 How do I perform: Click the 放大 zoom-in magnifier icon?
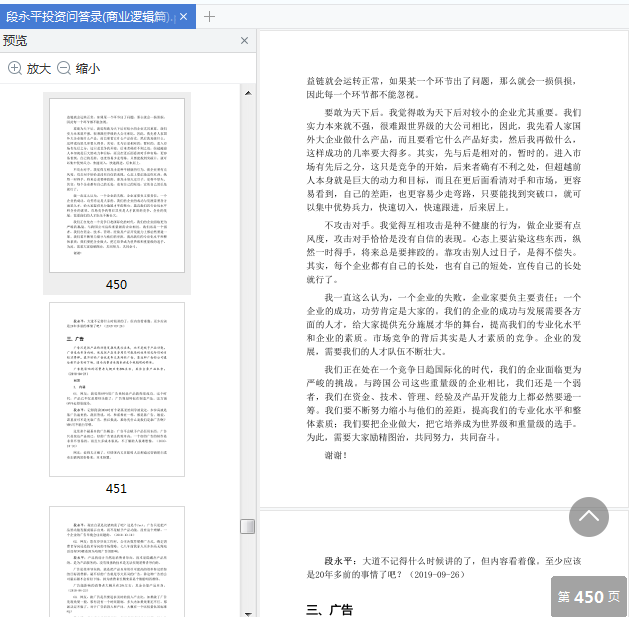coord(15,68)
